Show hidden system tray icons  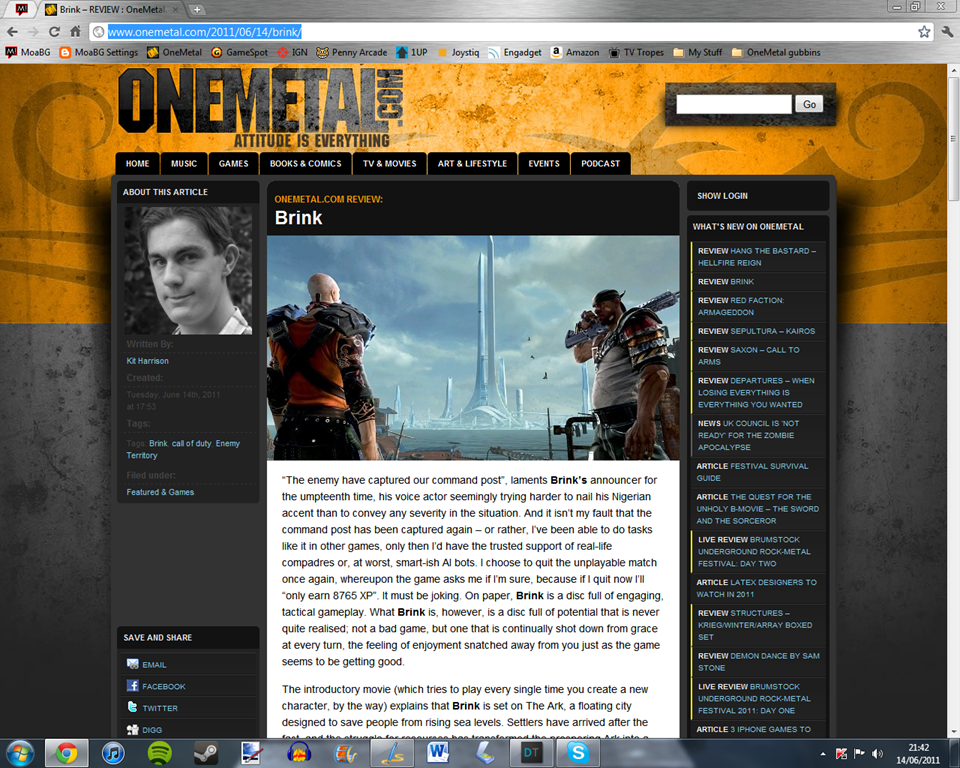click(x=823, y=754)
